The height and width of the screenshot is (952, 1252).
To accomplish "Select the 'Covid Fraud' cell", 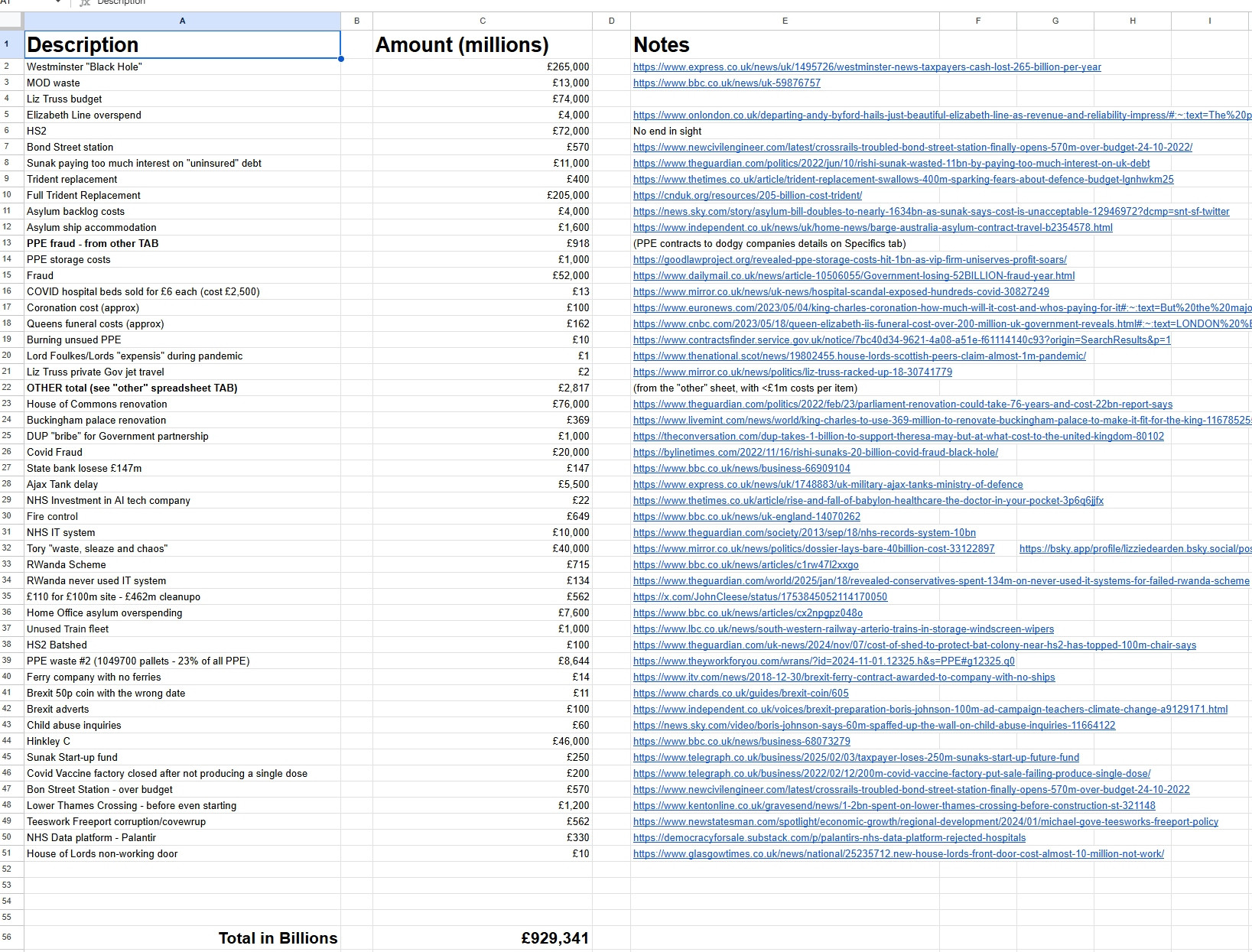I will 182,453.
